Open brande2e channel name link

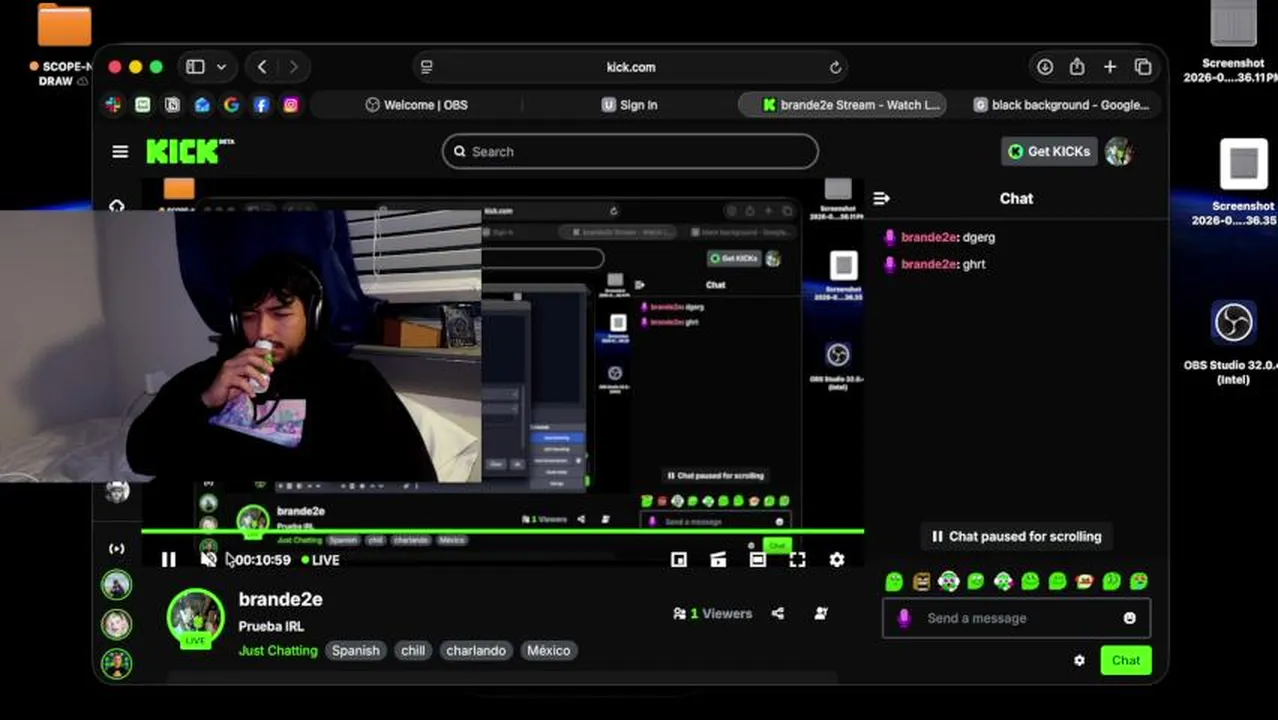click(280, 599)
